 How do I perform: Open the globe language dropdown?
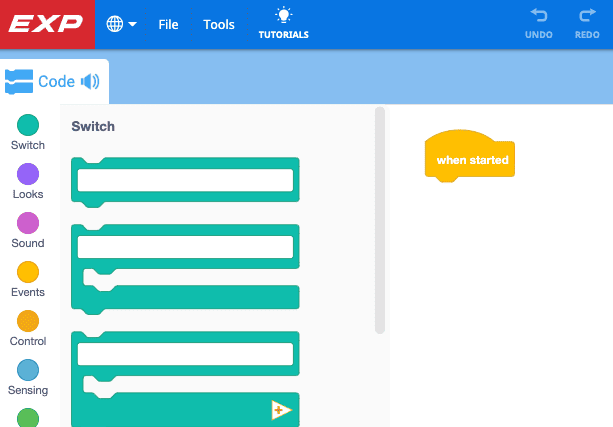[121, 24]
